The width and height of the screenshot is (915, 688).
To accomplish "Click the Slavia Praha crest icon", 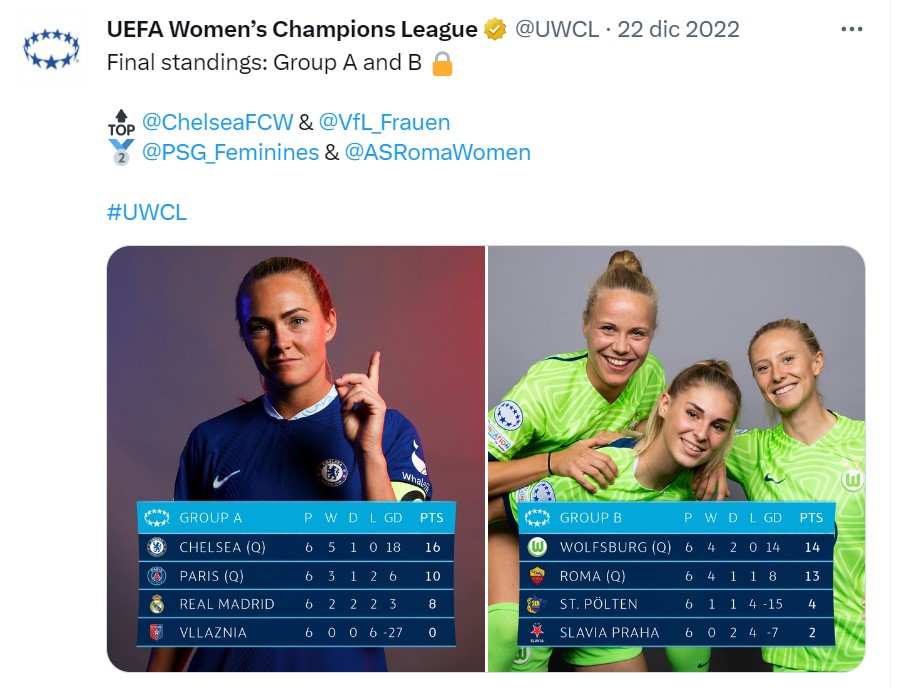I will coord(537,632).
